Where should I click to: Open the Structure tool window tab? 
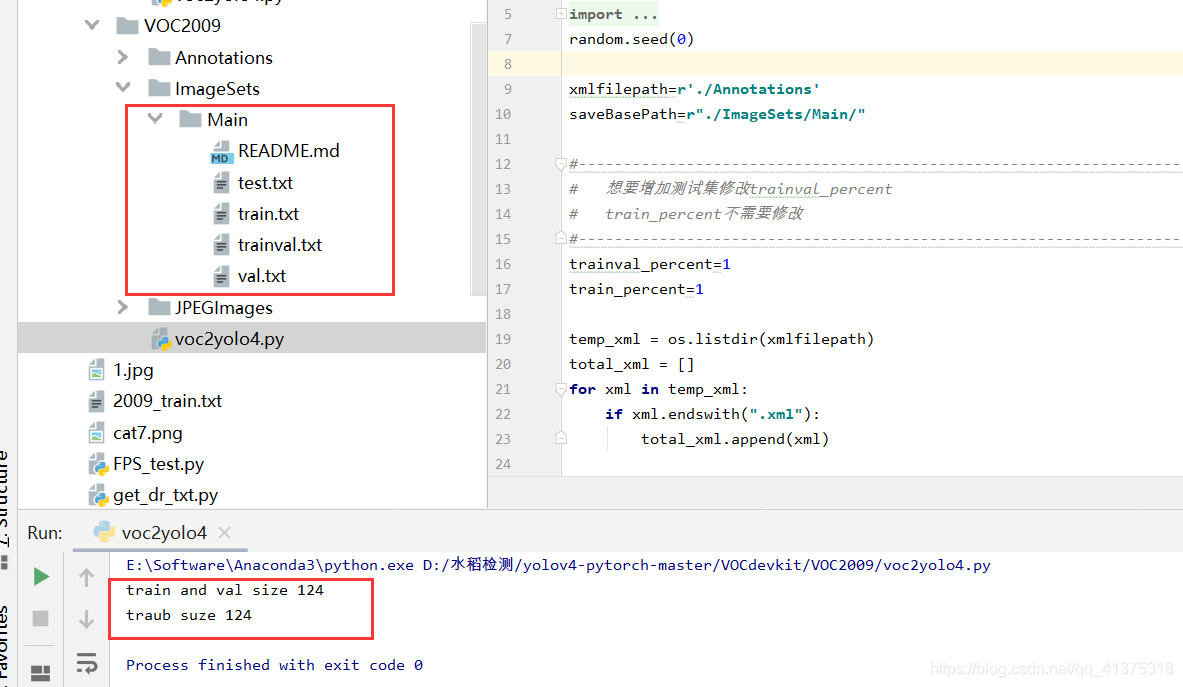5,490
